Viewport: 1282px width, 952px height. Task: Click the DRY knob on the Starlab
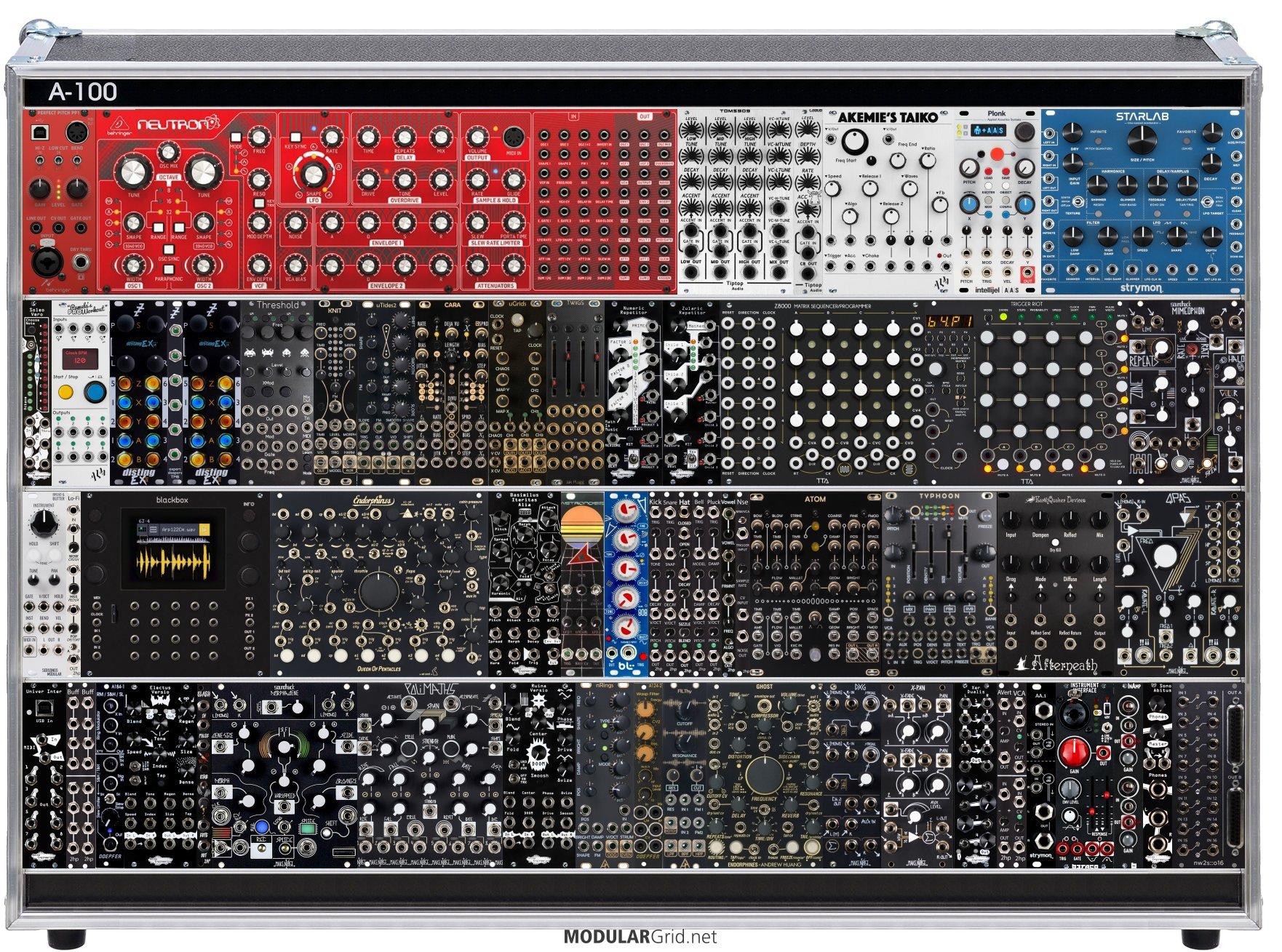click(x=1072, y=132)
